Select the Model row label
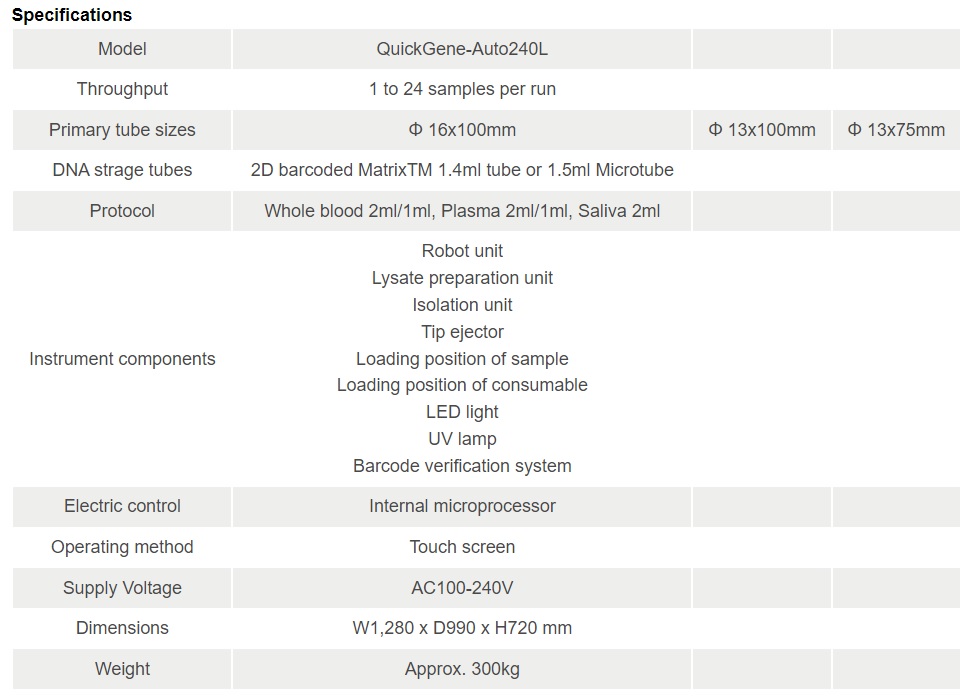This screenshot has width=969, height=698. pyautogui.click(x=122, y=49)
